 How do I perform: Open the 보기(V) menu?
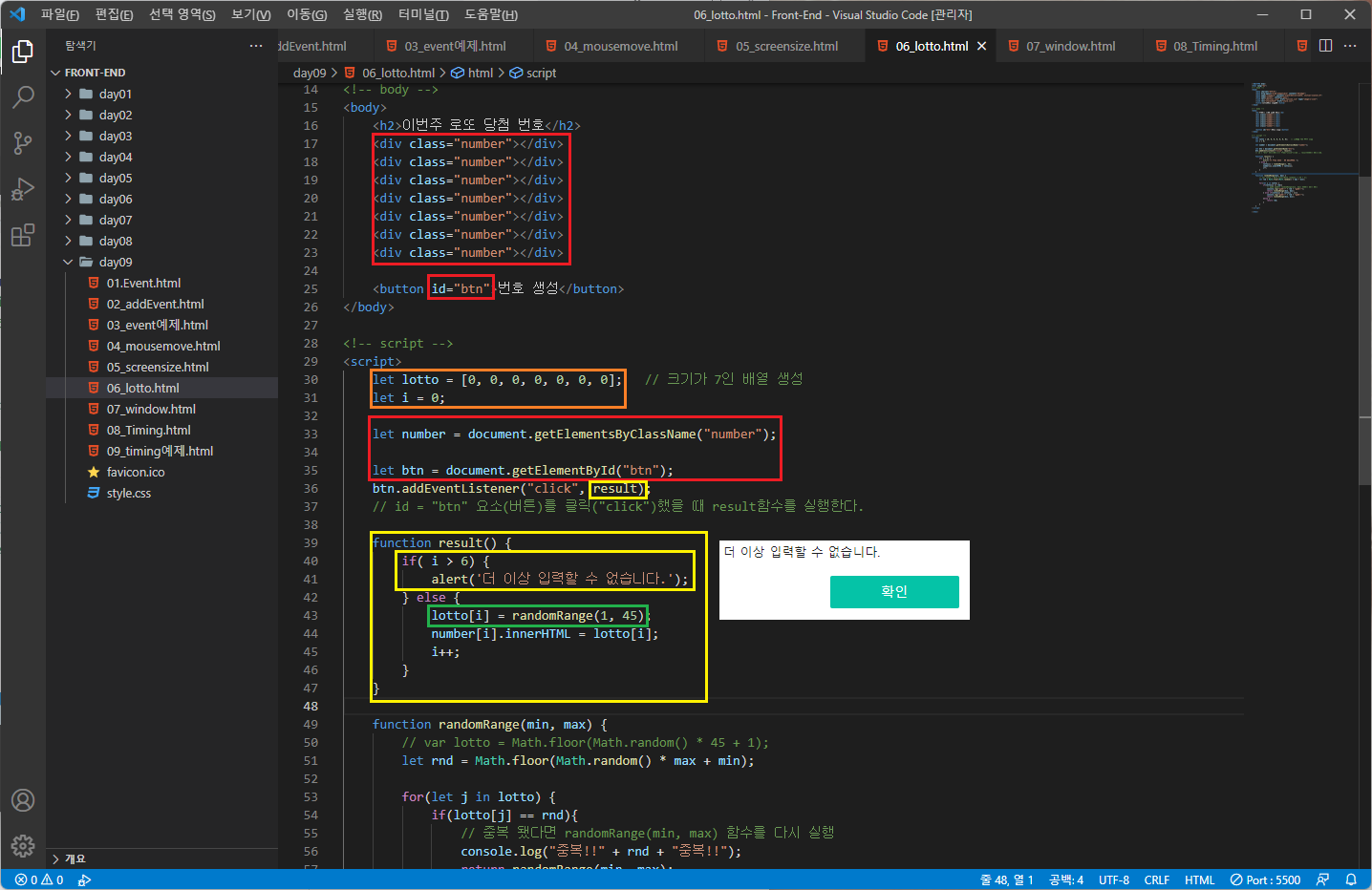251,14
